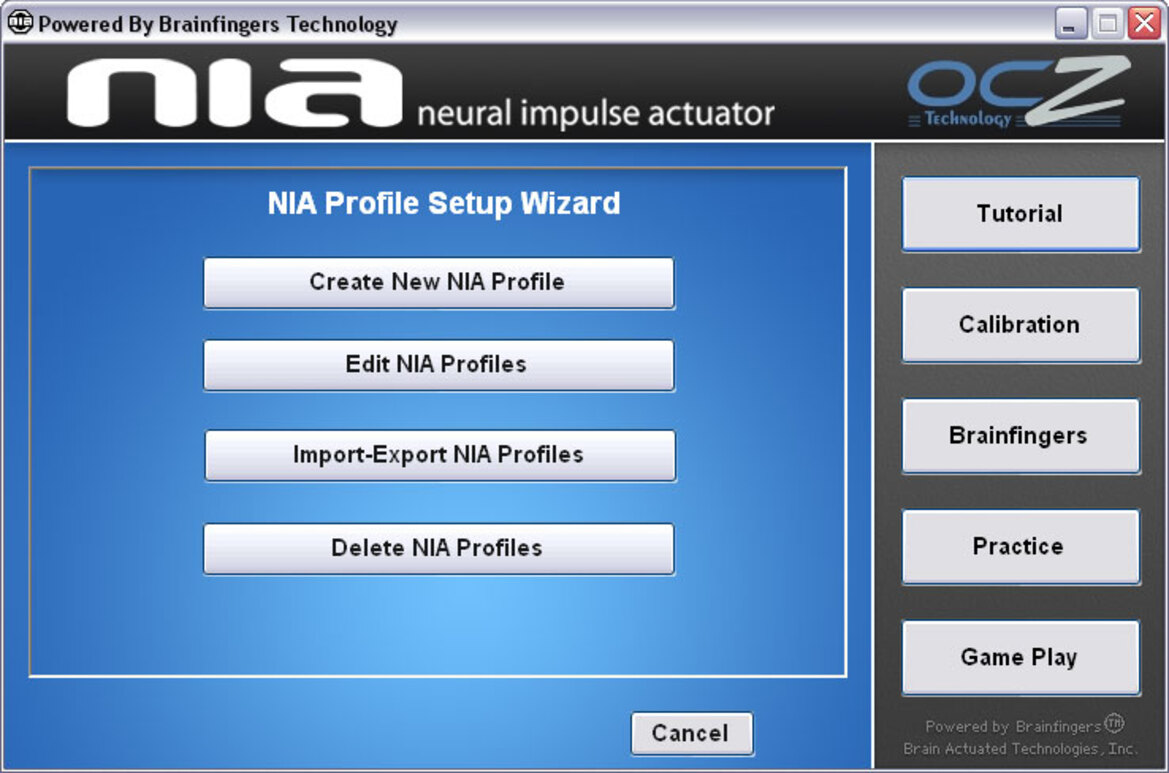
Task: Launch the Game Play section
Action: pyautogui.click(x=1021, y=657)
